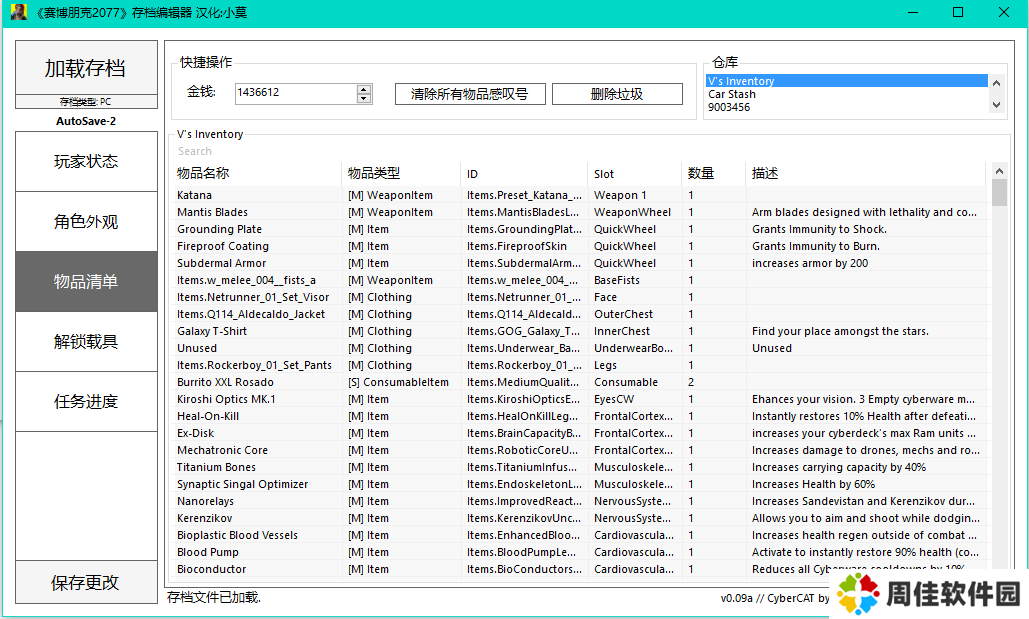1029x619 pixels.
Task: Click 清除所有物品感叹号 button
Action: pos(470,94)
